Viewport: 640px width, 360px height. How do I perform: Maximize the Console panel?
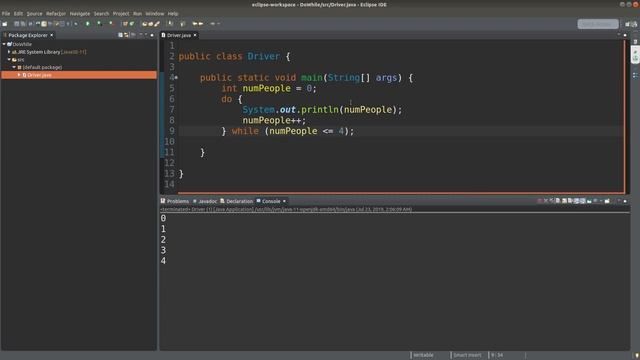[x=625, y=201]
